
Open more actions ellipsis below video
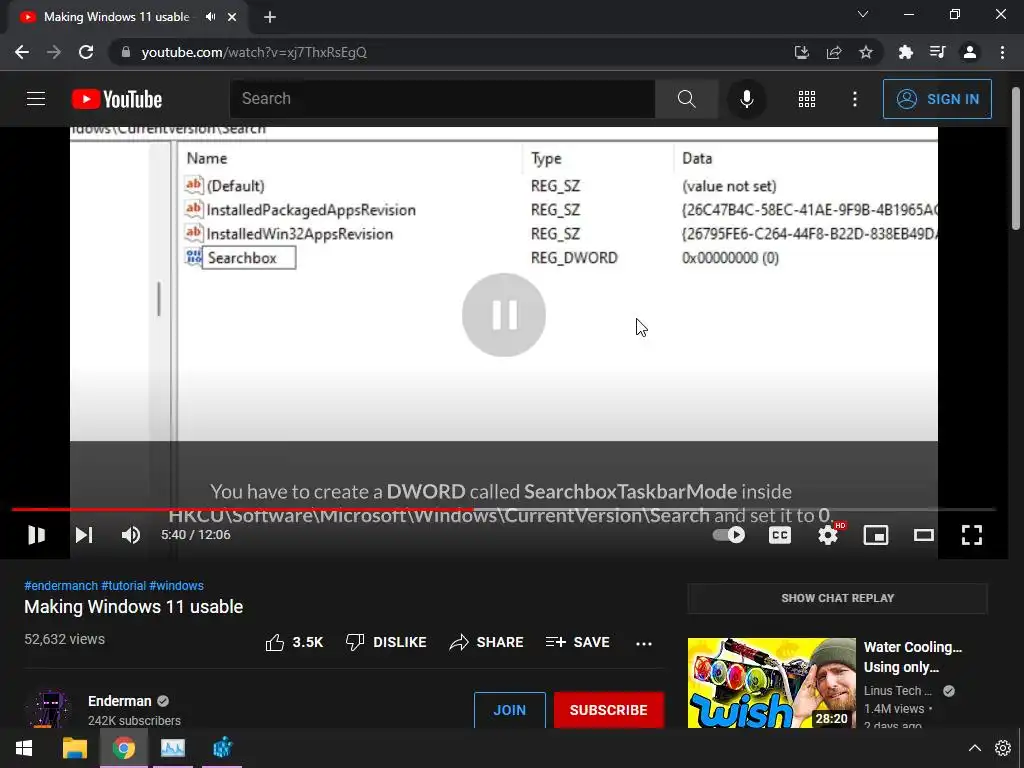point(644,643)
